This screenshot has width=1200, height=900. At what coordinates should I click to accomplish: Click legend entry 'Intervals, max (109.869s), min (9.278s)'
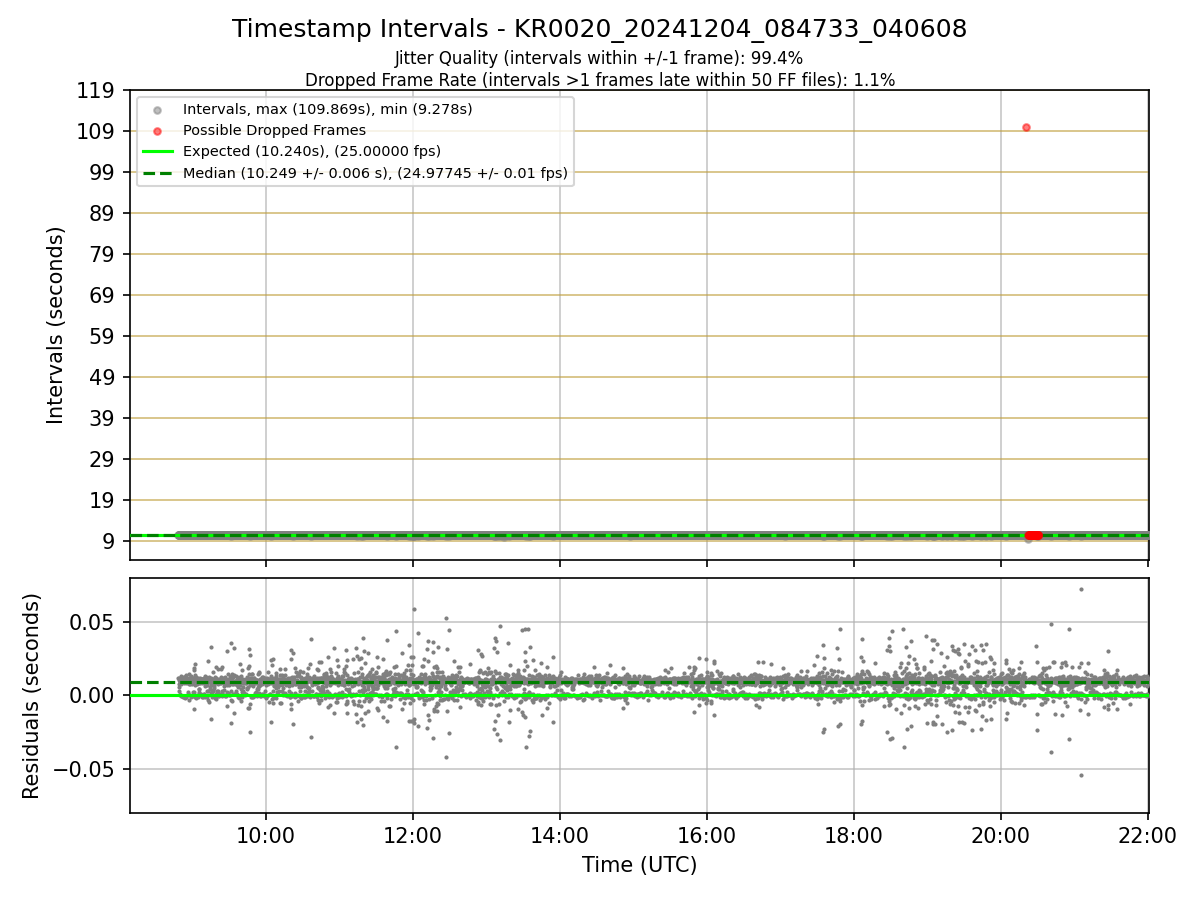pyautogui.click(x=328, y=109)
